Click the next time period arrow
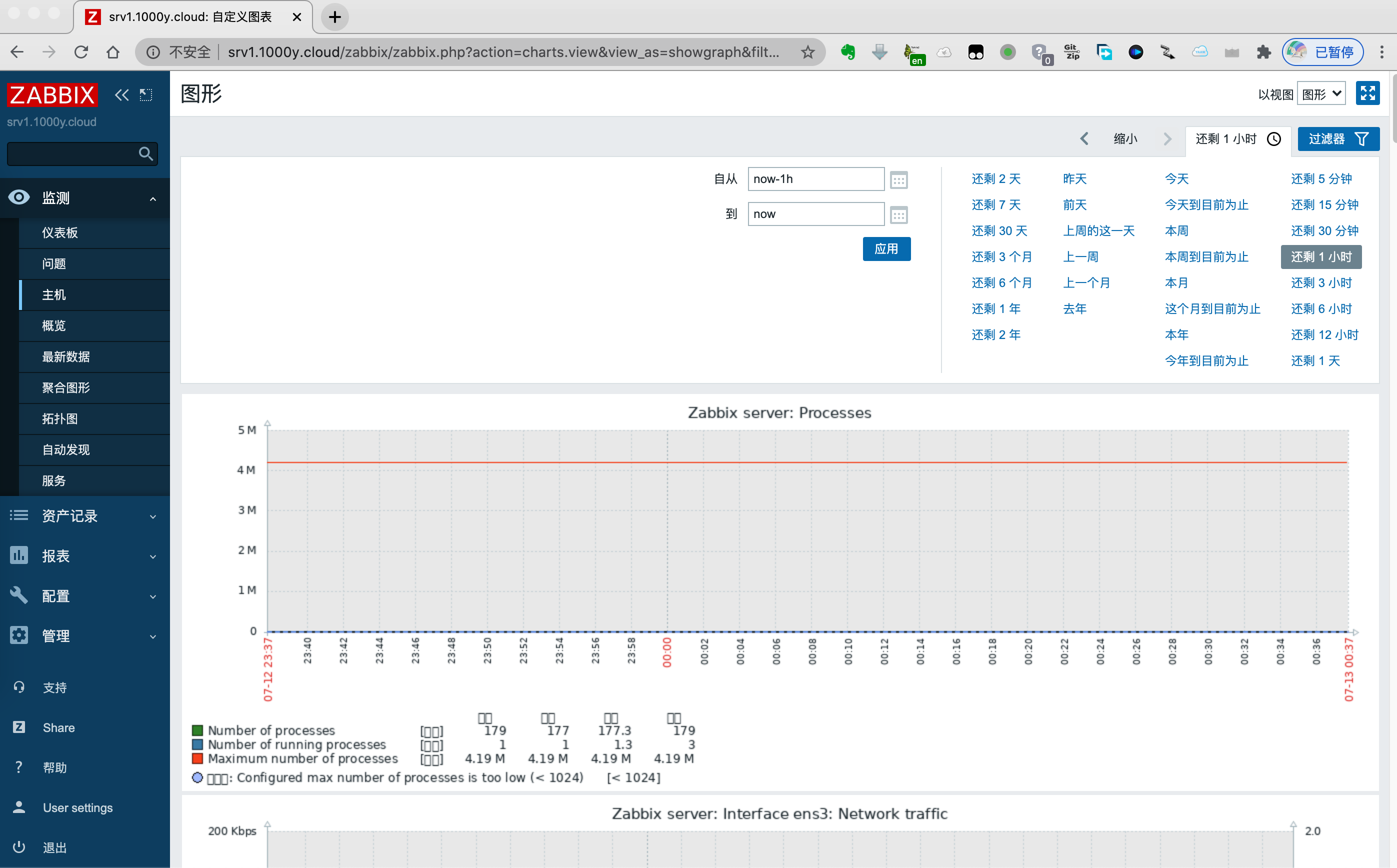The height and width of the screenshot is (868, 1397). (x=1167, y=138)
